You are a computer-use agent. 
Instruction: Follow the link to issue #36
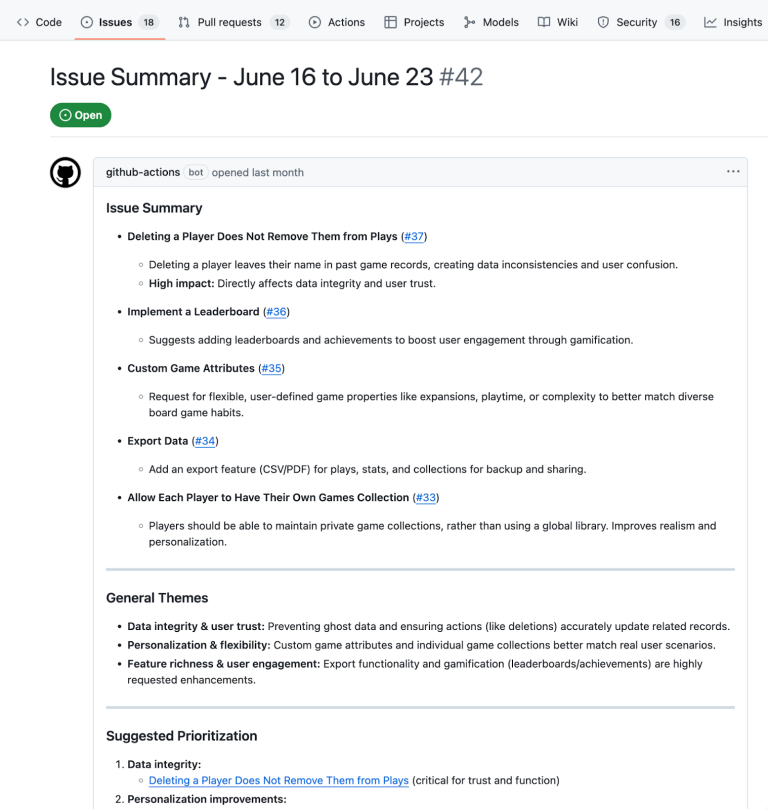(276, 311)
